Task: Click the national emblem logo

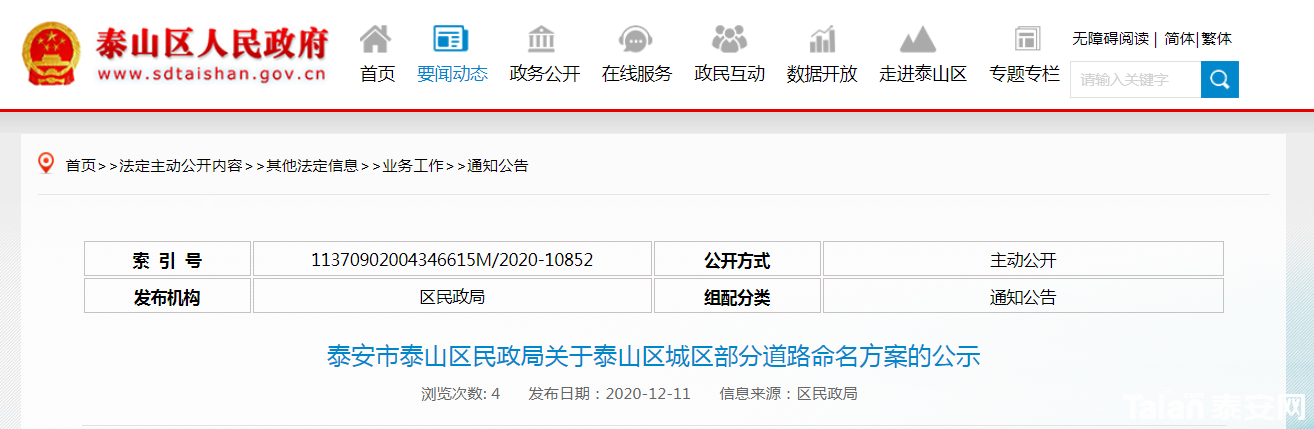Action: 53,55
